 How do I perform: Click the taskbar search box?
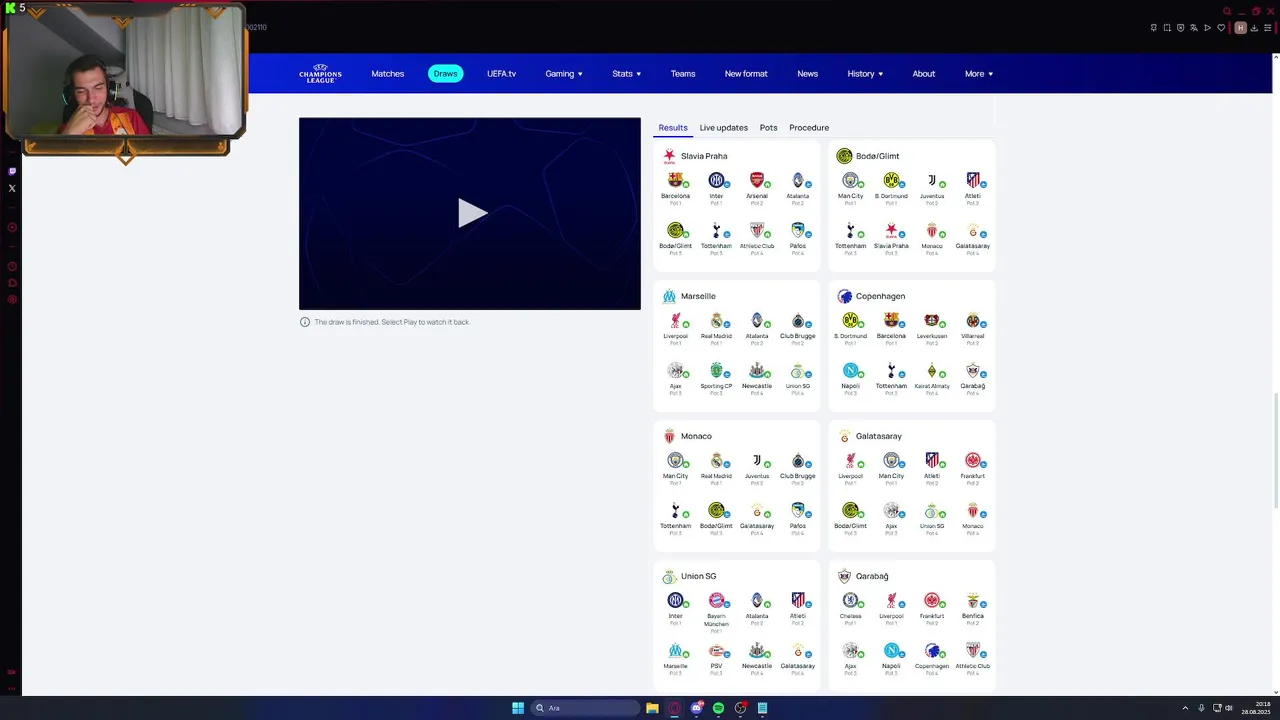pos(586,708)
